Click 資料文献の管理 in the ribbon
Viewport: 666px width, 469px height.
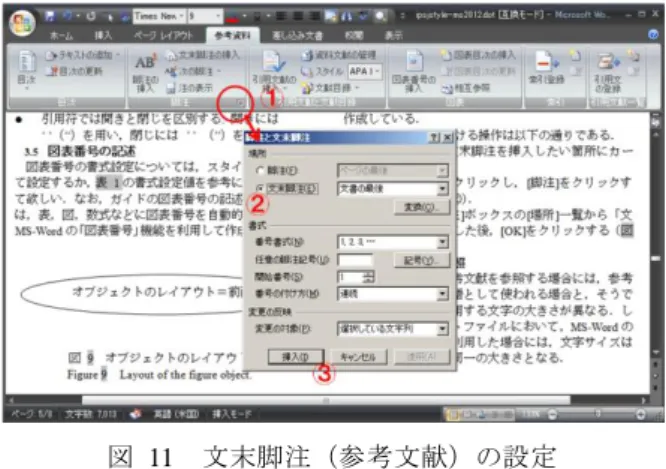(x=339, y=55)
